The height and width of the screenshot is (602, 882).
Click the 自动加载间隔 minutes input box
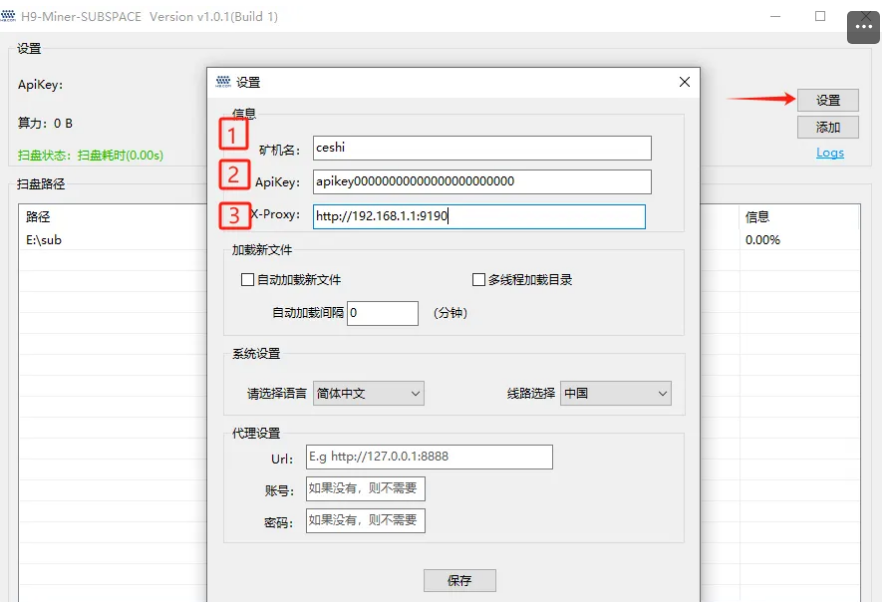[x=382, y=313]
